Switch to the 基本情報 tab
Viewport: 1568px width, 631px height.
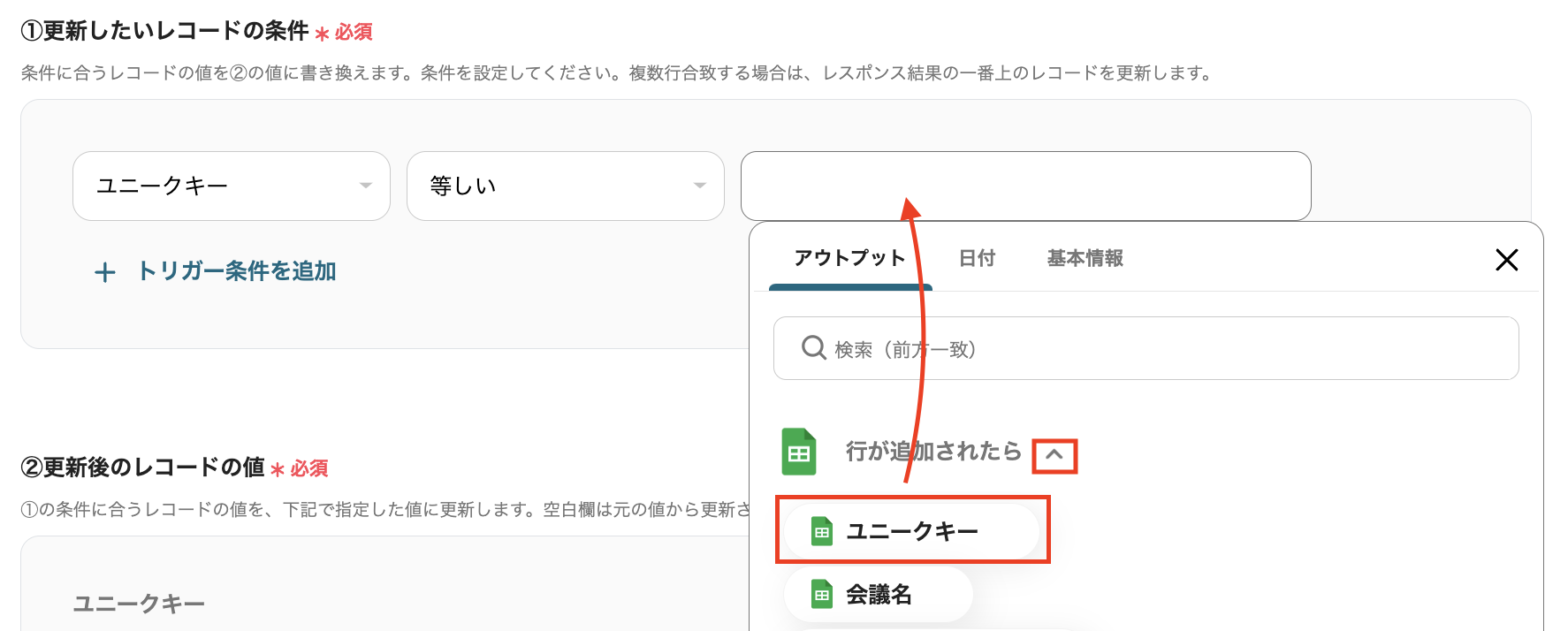1085,258
